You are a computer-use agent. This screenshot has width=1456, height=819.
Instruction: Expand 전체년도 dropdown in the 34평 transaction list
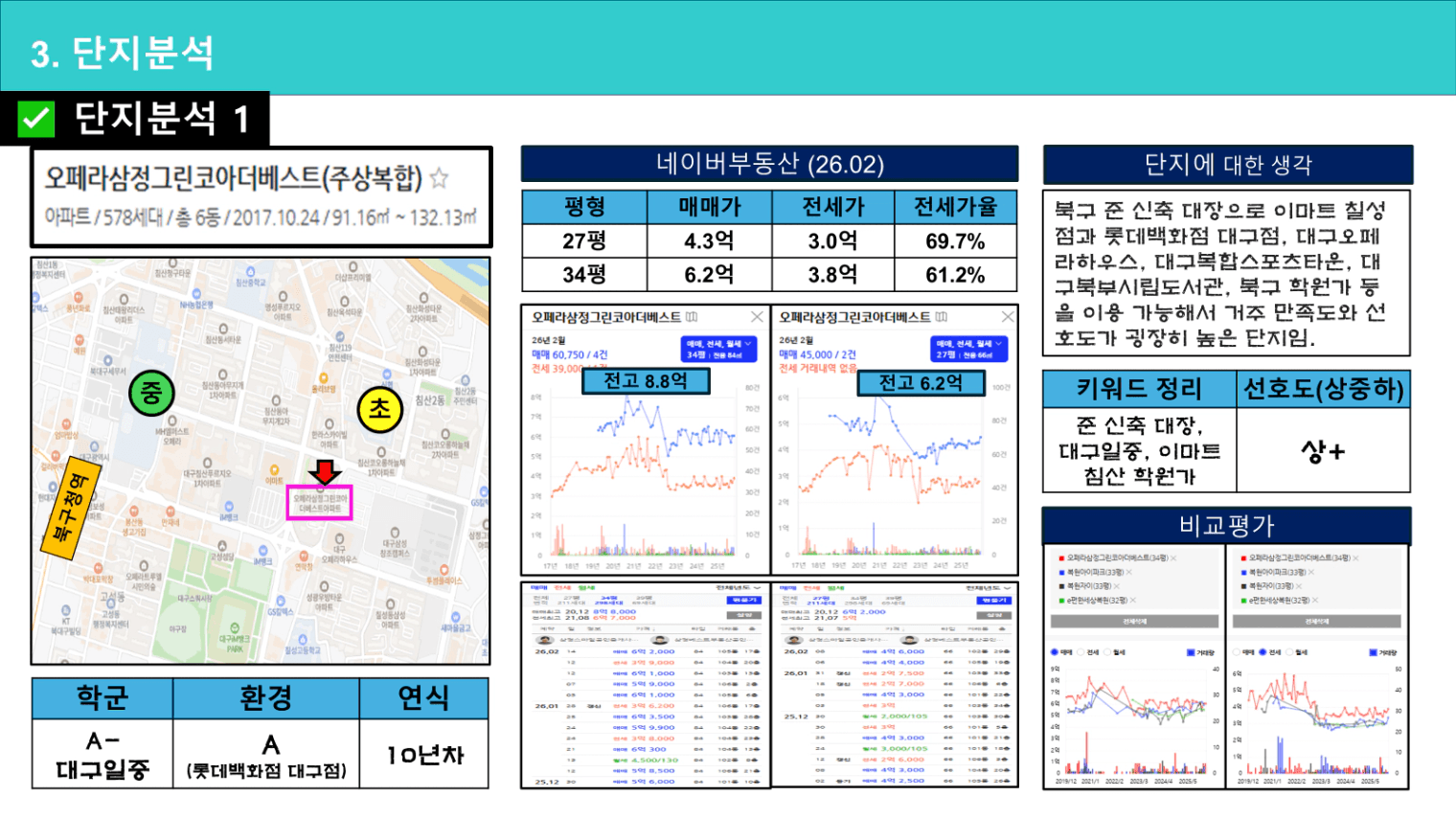739,588
